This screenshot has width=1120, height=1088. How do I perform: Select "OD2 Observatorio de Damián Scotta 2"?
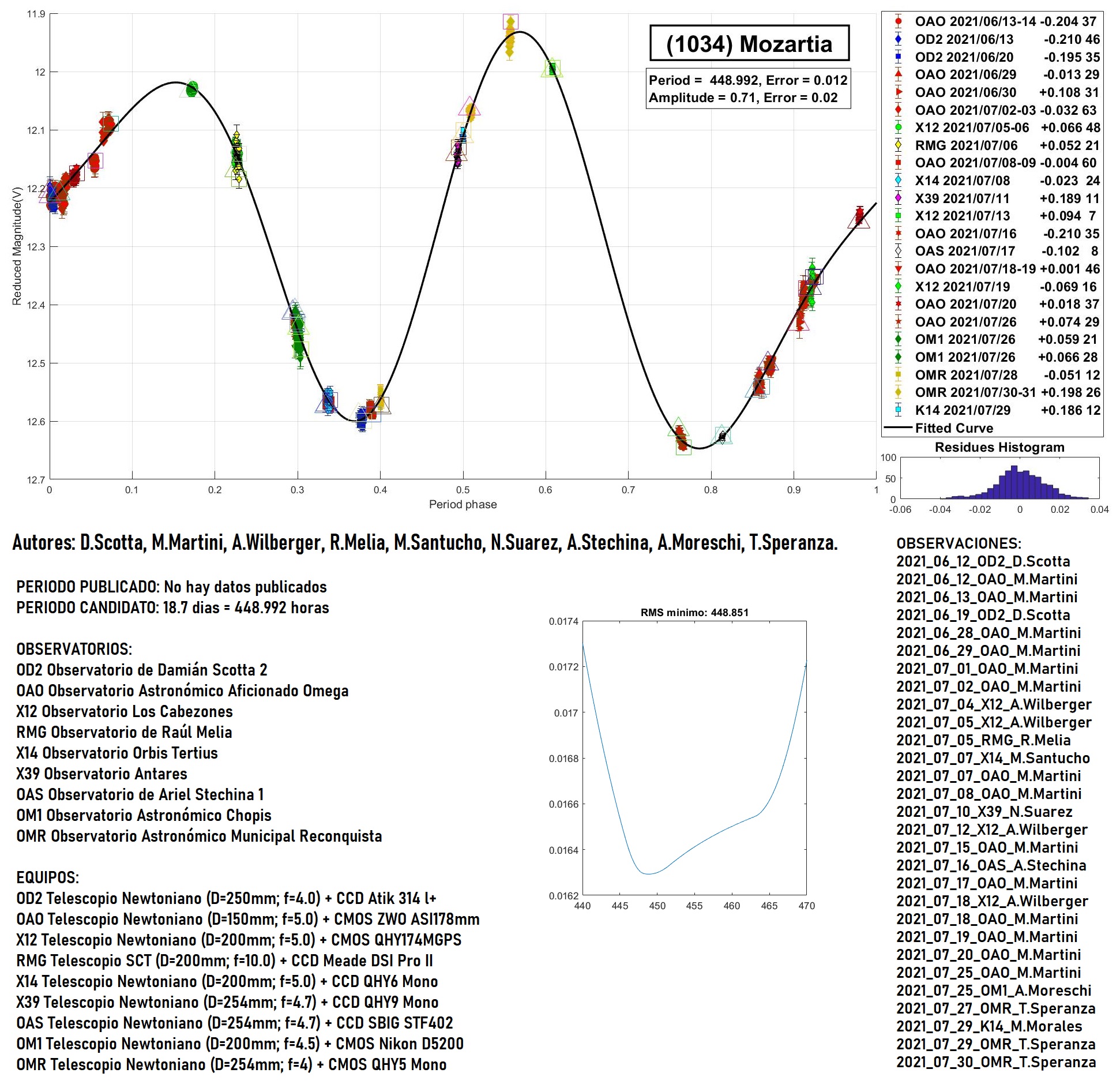point(142,670)
